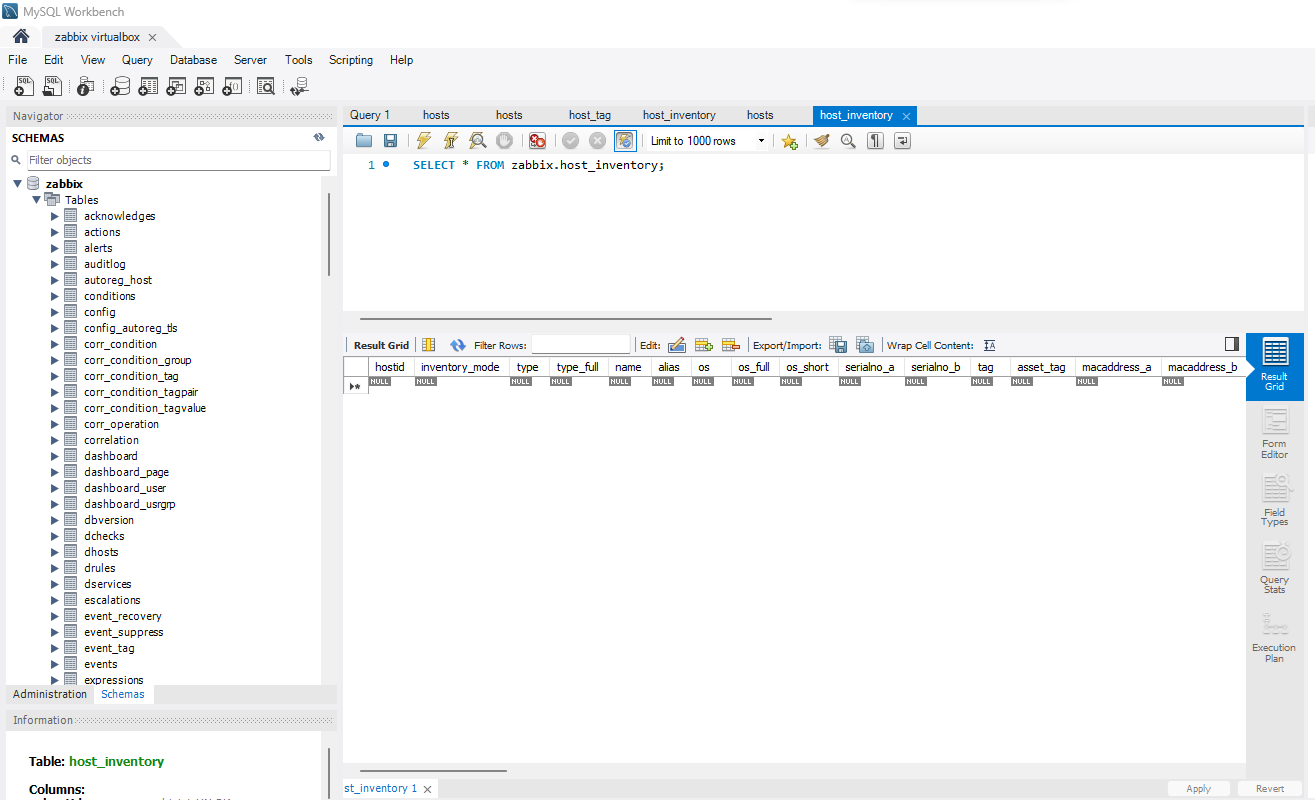
Task: Open the Form Editor panel
Action: 1274,433
